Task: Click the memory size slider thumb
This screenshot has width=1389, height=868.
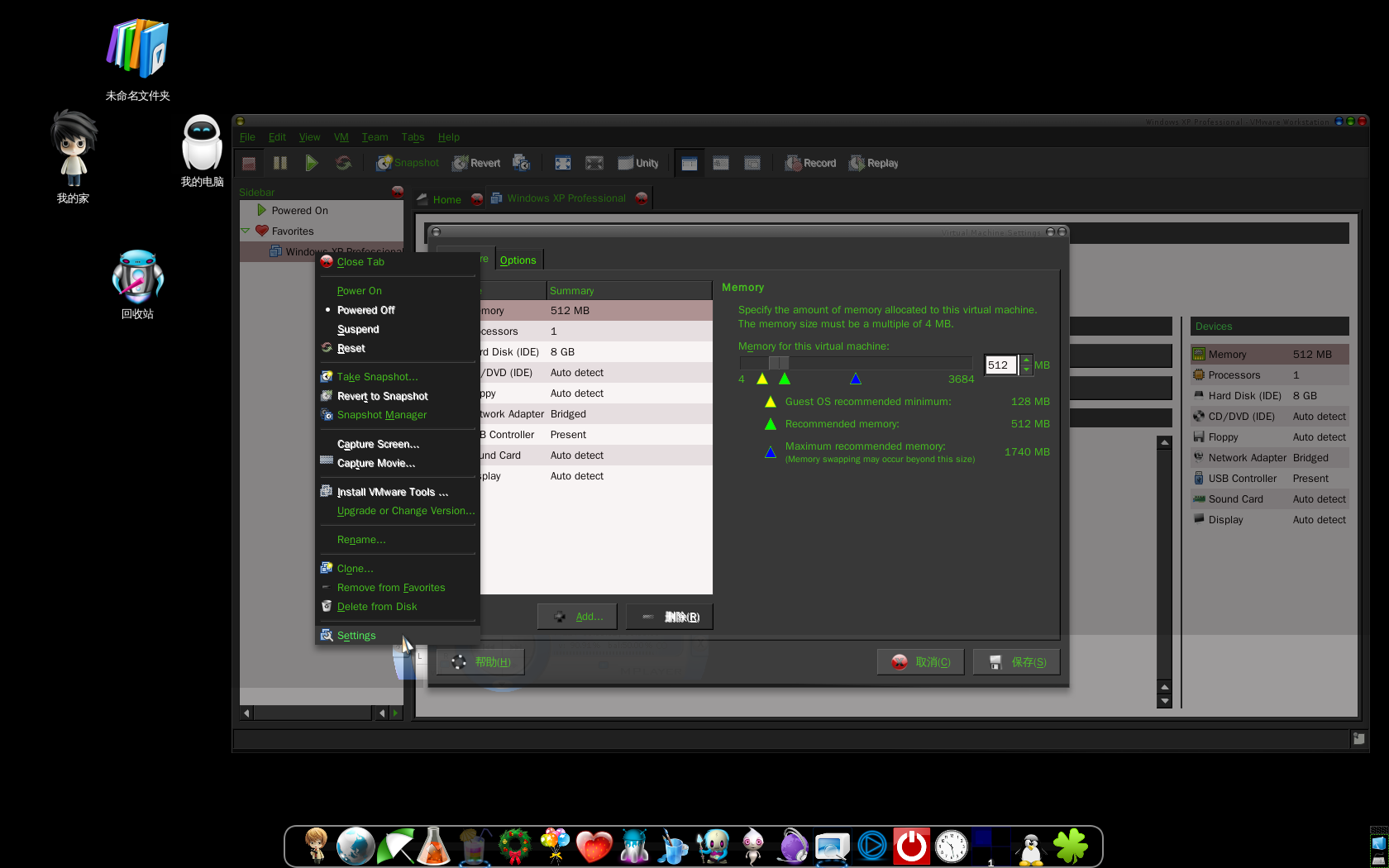Action: click(778, 363)
